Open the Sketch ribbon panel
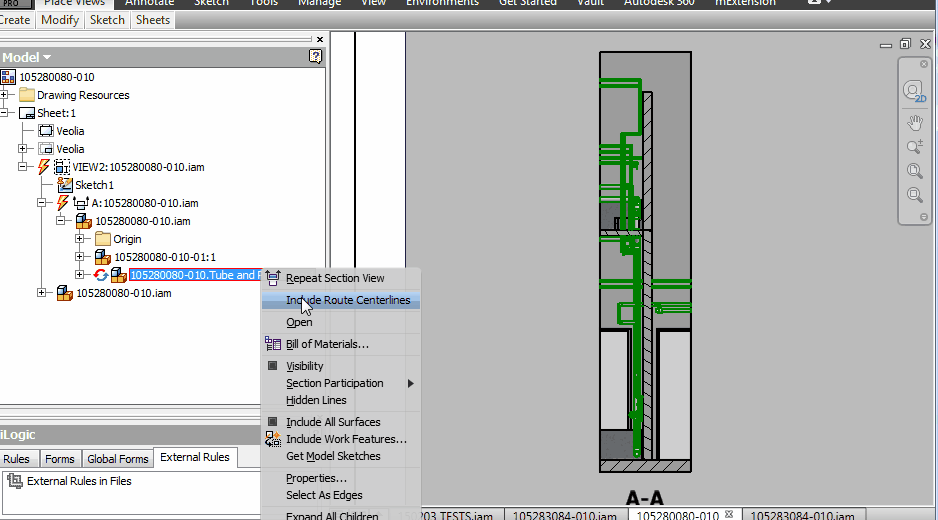Screen dimensions: 938x520 pos(107,20)
